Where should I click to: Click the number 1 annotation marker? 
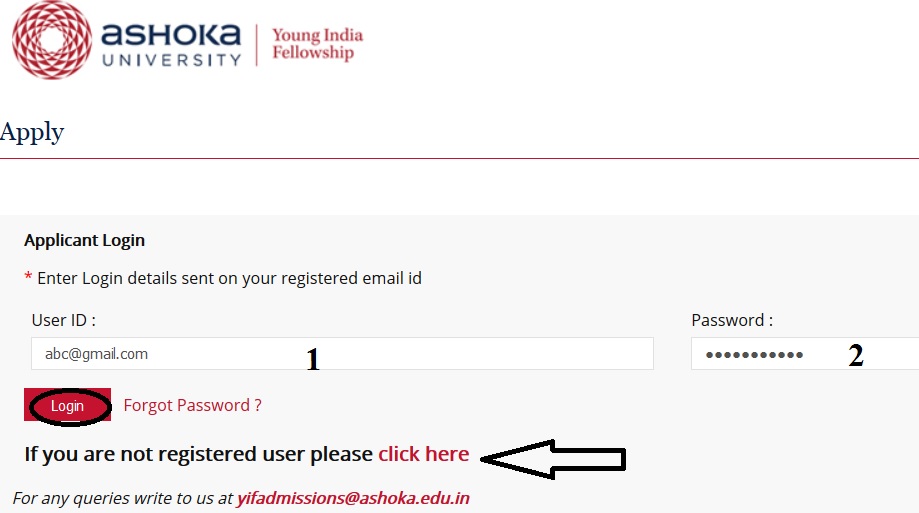tap(313, 359)
